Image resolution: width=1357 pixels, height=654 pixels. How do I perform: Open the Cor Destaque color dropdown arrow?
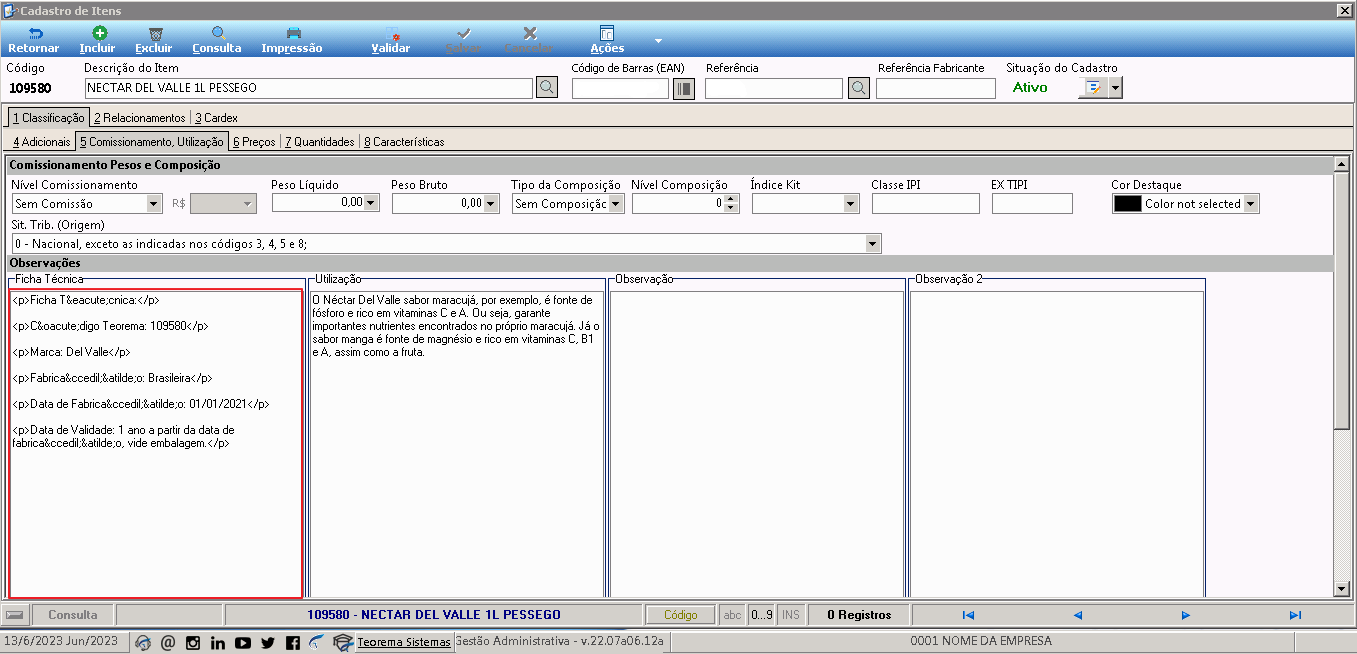pyautogui.click(x=1251, y=204)
